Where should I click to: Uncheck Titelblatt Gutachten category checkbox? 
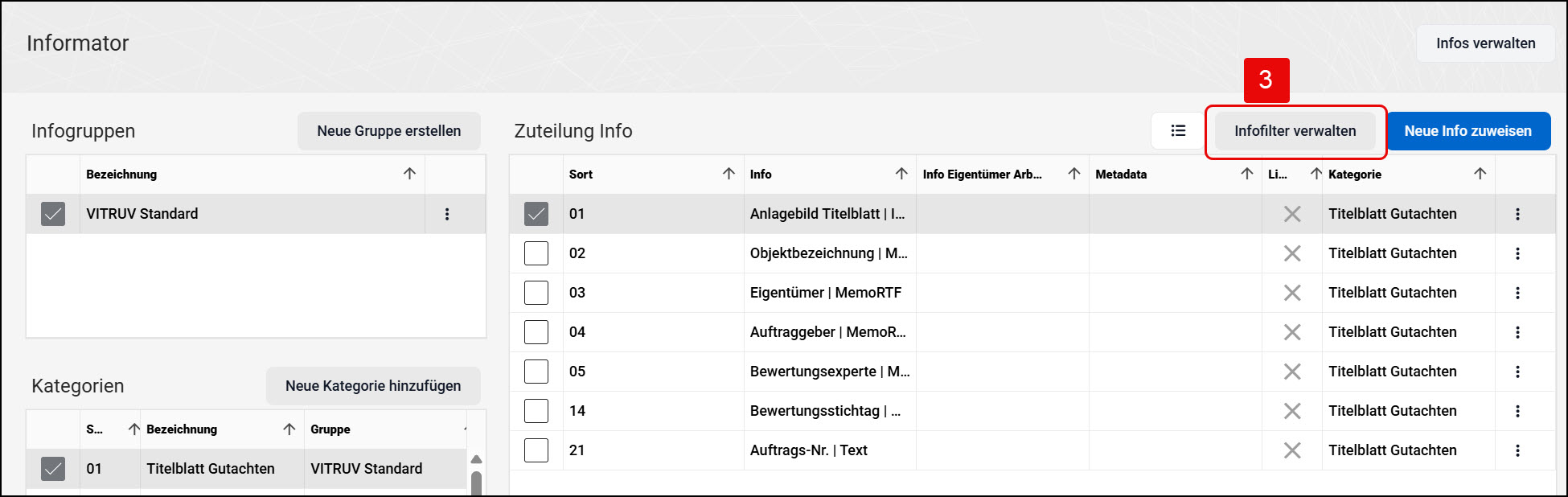pos(53,469)
